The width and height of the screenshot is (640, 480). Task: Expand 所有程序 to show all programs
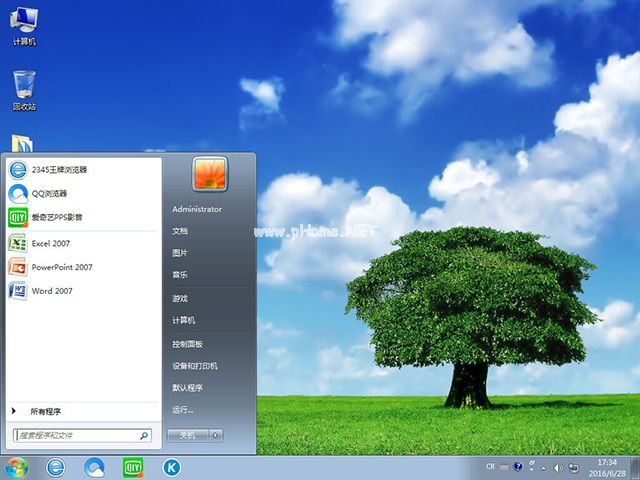pos(50,411)
